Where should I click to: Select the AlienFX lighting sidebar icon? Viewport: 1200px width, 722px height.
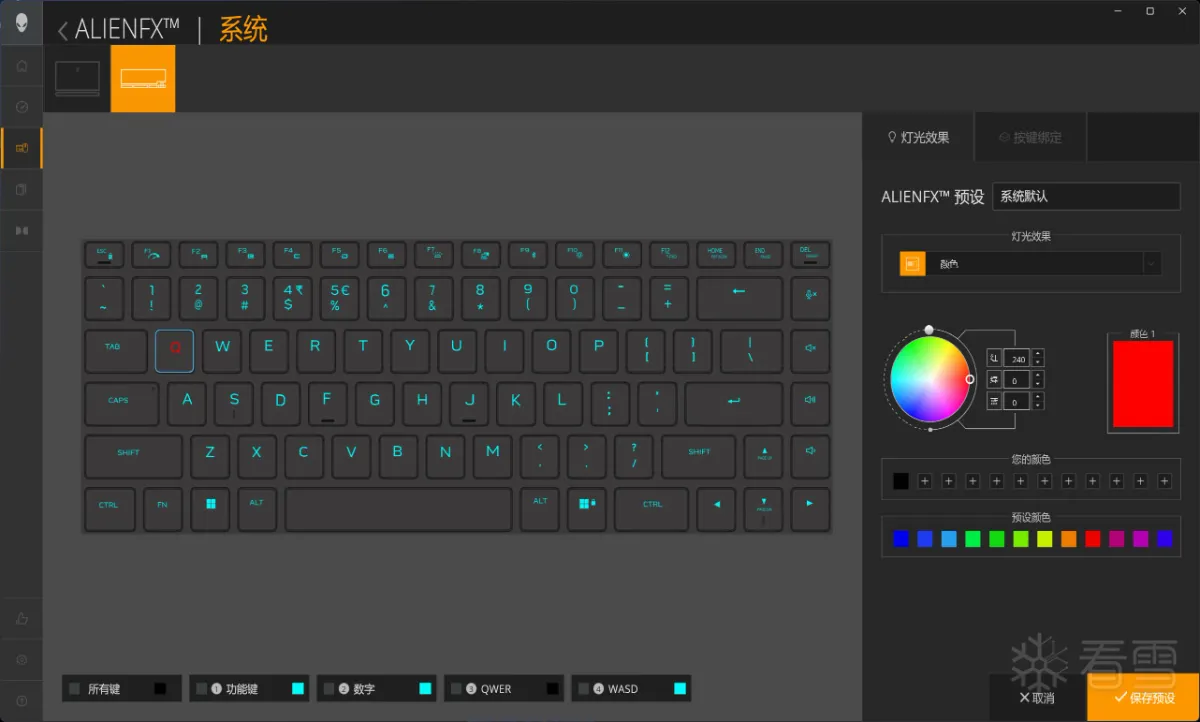pyautogui.click(x=21, y=148)
